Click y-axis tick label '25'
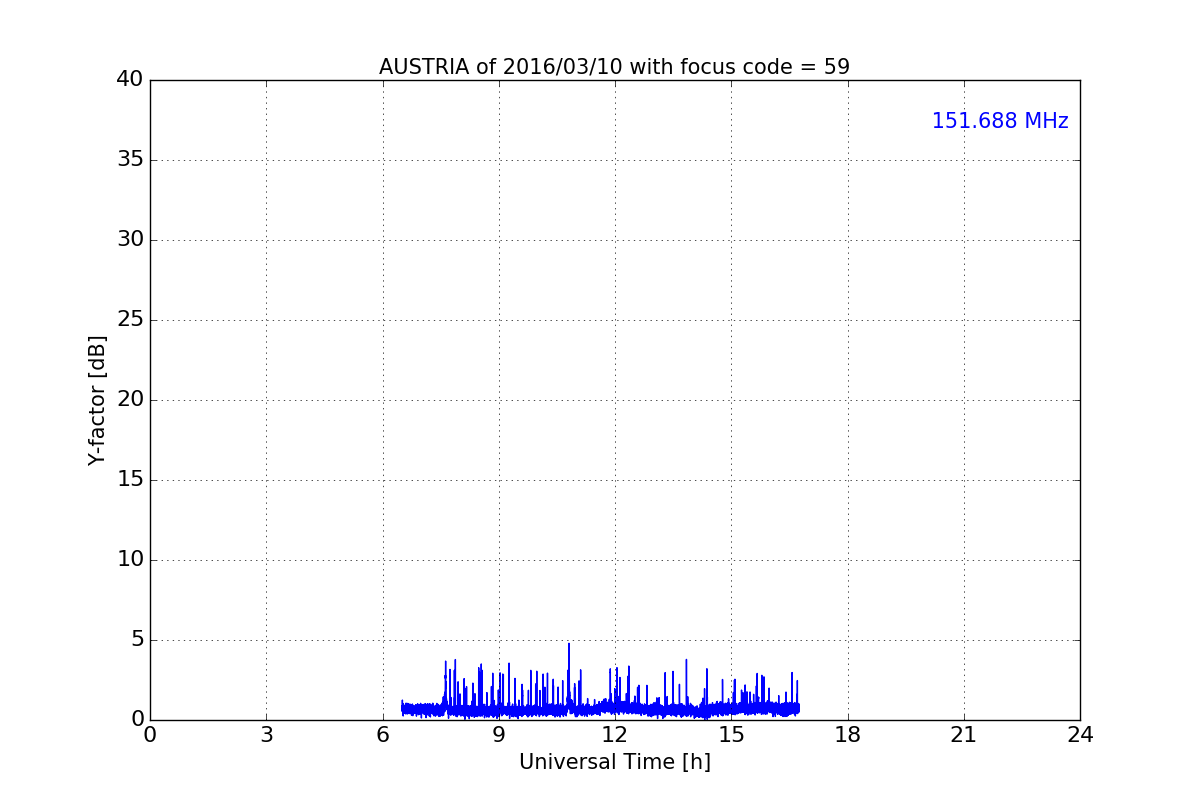This screenshot has height=800, width=1200. pos(130,320)
